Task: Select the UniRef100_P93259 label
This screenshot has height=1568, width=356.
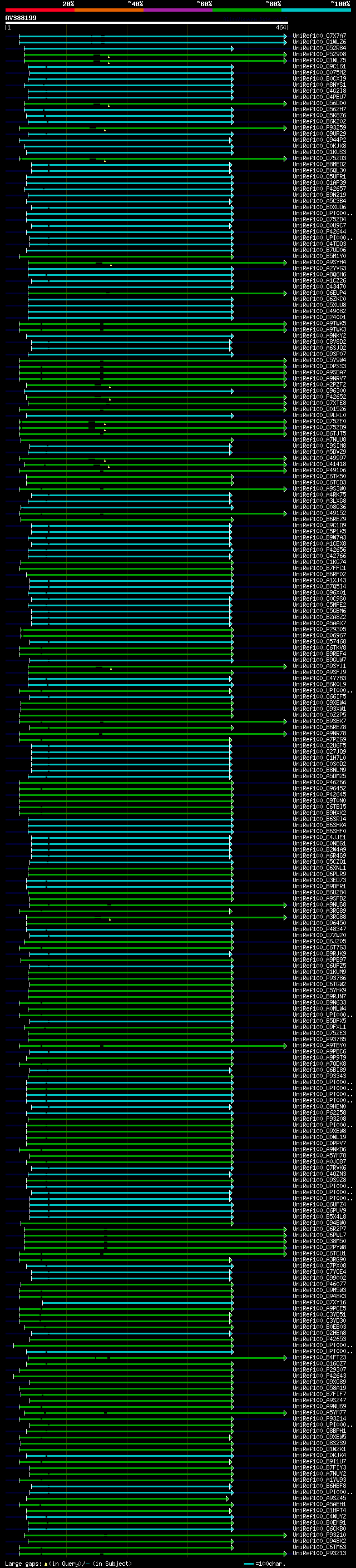Action: coord(319,128)
